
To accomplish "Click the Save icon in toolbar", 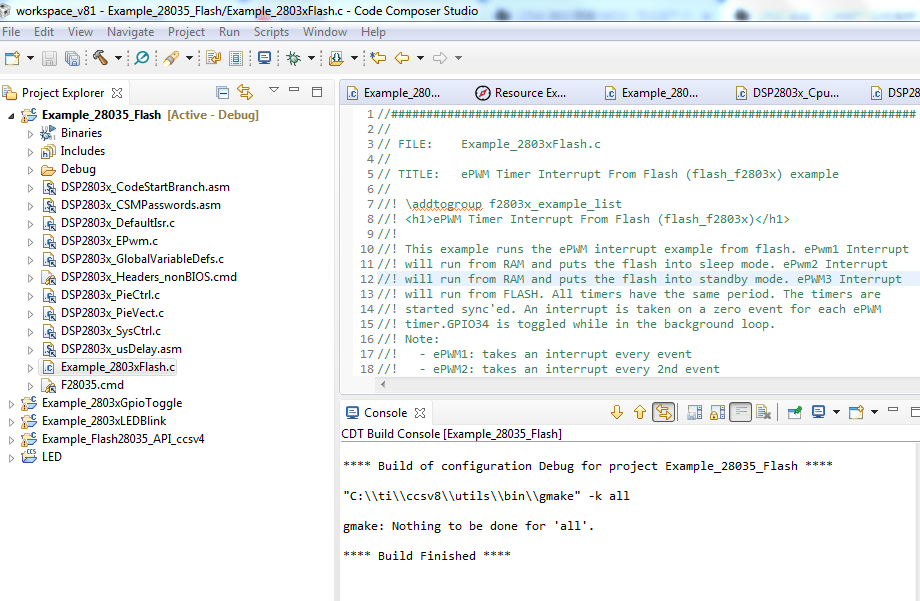I will point(49,58).
